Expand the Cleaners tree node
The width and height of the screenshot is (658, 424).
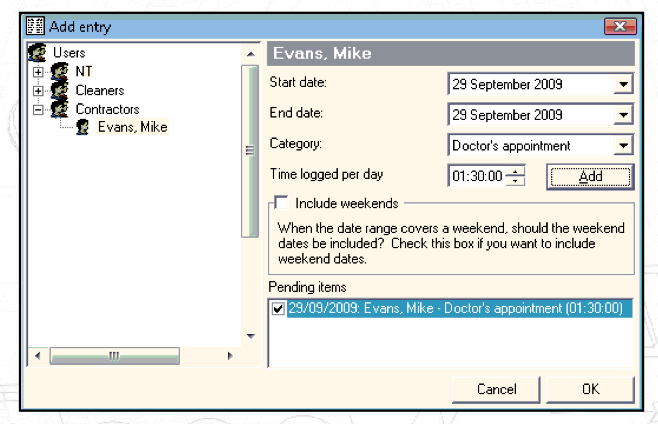[38, 91]
